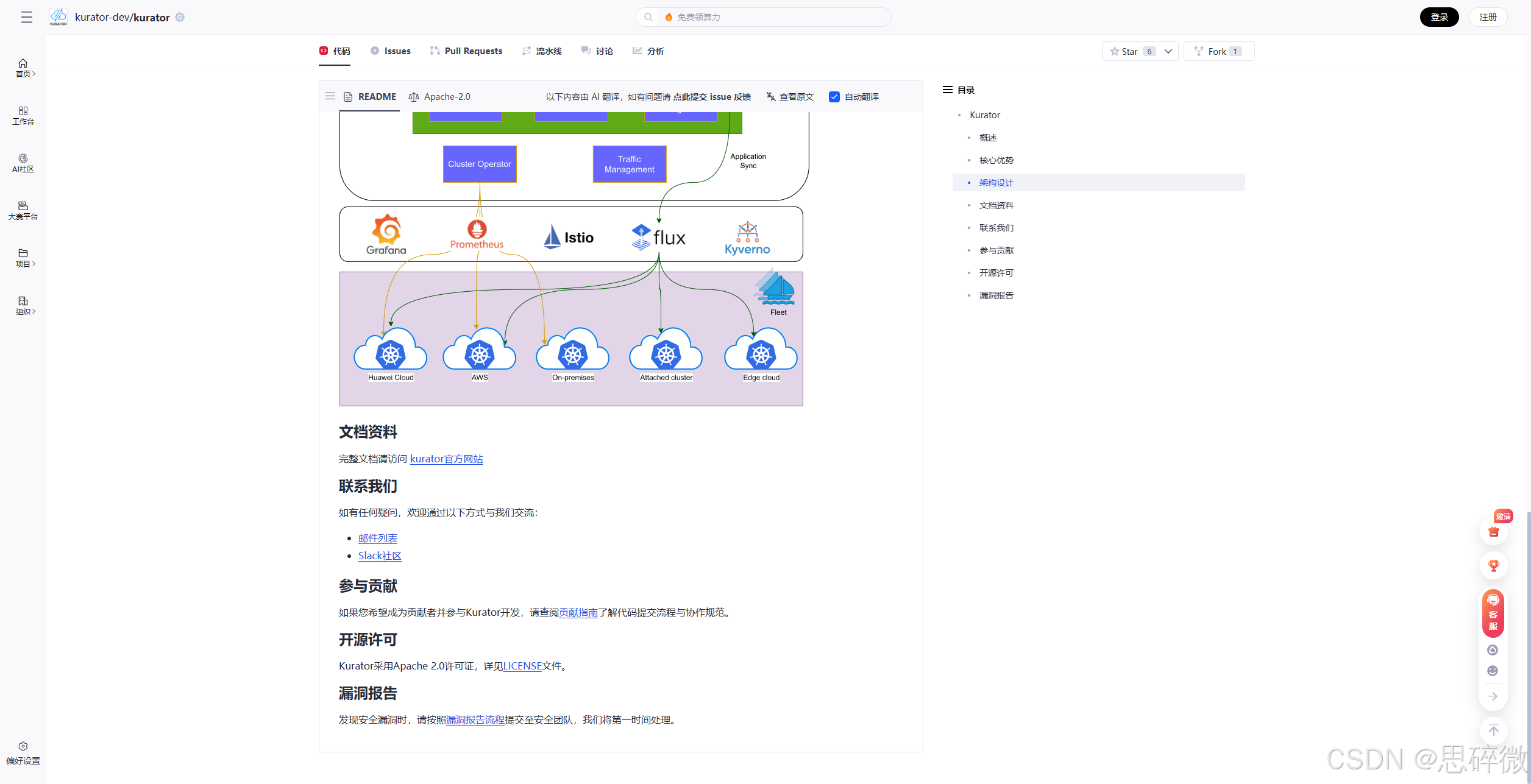
Task: Jump to 联系我们 in table of contents
Action: (x=996, y=228)
